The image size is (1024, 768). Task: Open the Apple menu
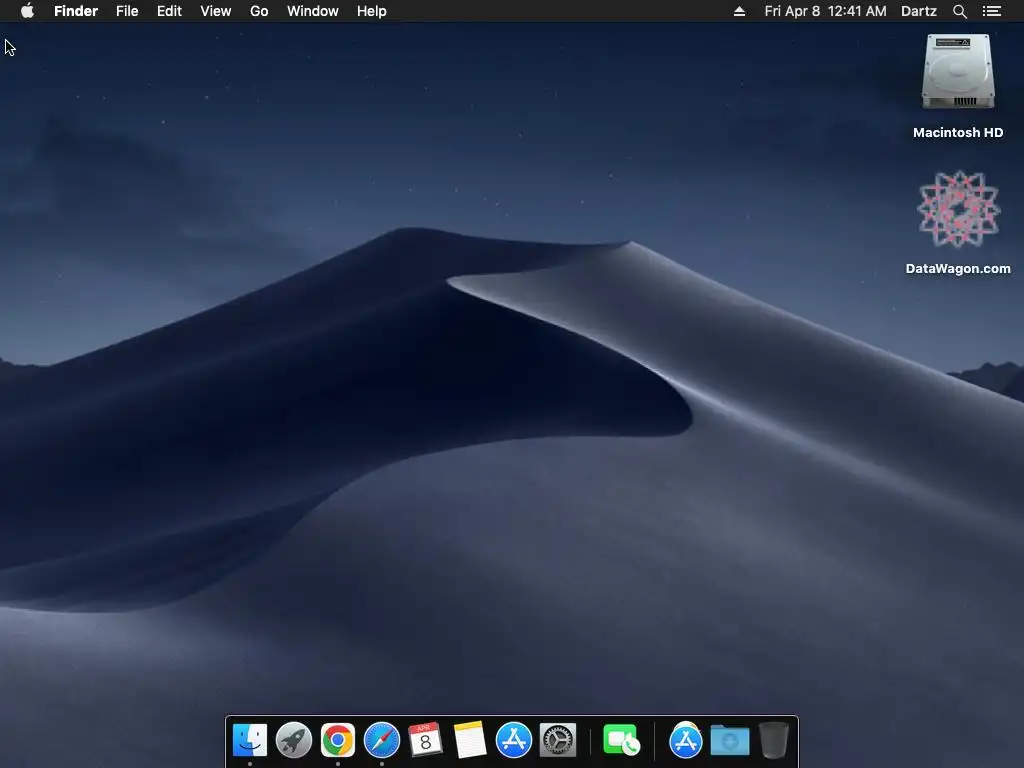27,11
